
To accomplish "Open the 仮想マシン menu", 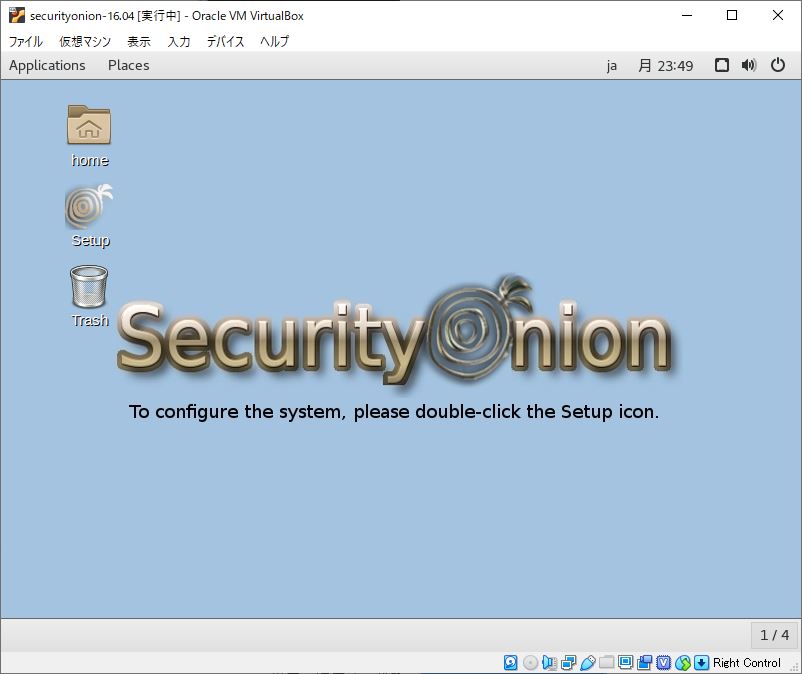I will click(x=85, y=41).
